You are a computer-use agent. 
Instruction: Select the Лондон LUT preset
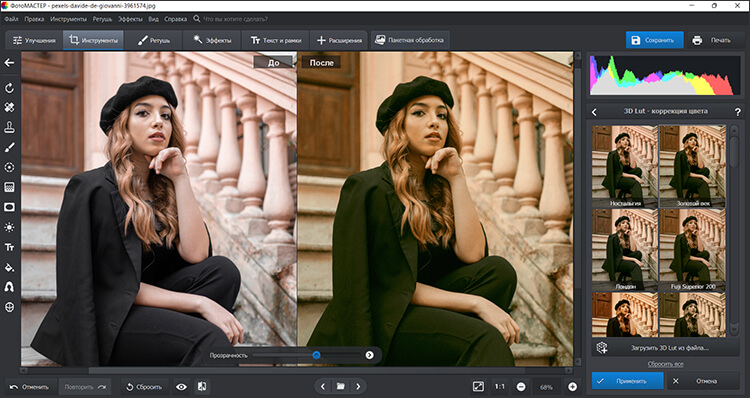click(625, 250)
